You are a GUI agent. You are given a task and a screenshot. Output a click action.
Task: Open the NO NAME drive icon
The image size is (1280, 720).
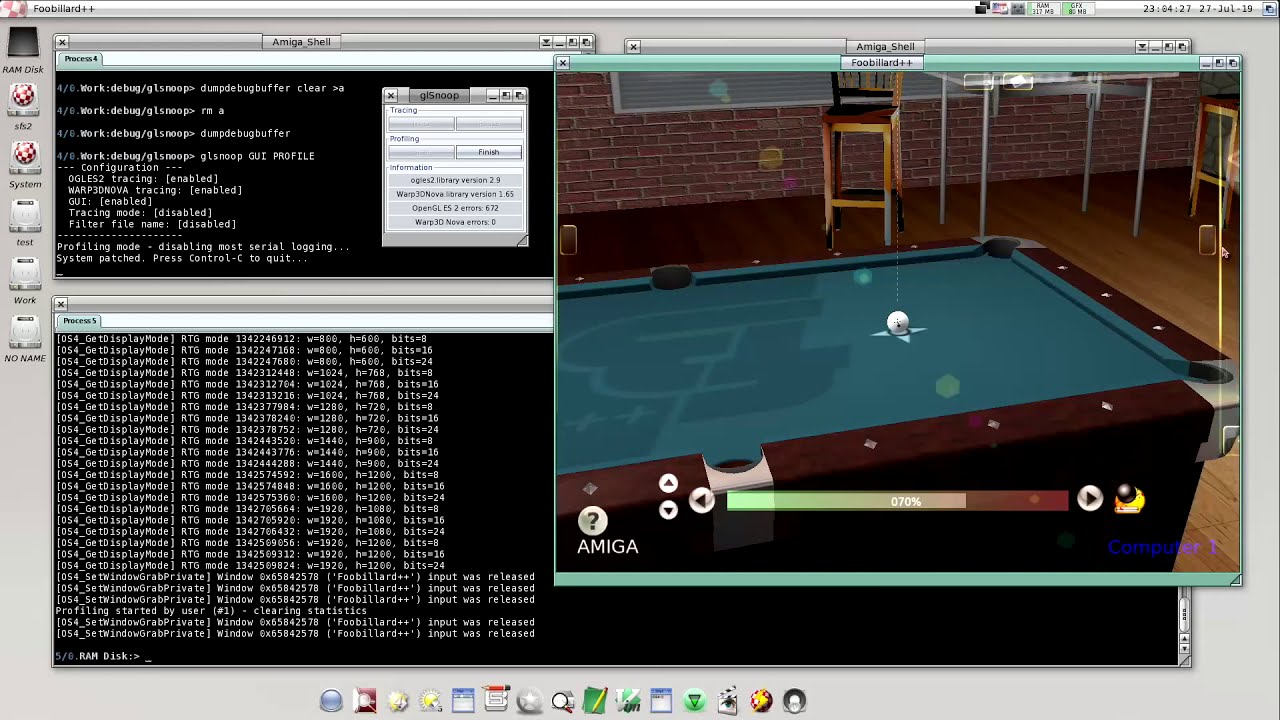24,332
